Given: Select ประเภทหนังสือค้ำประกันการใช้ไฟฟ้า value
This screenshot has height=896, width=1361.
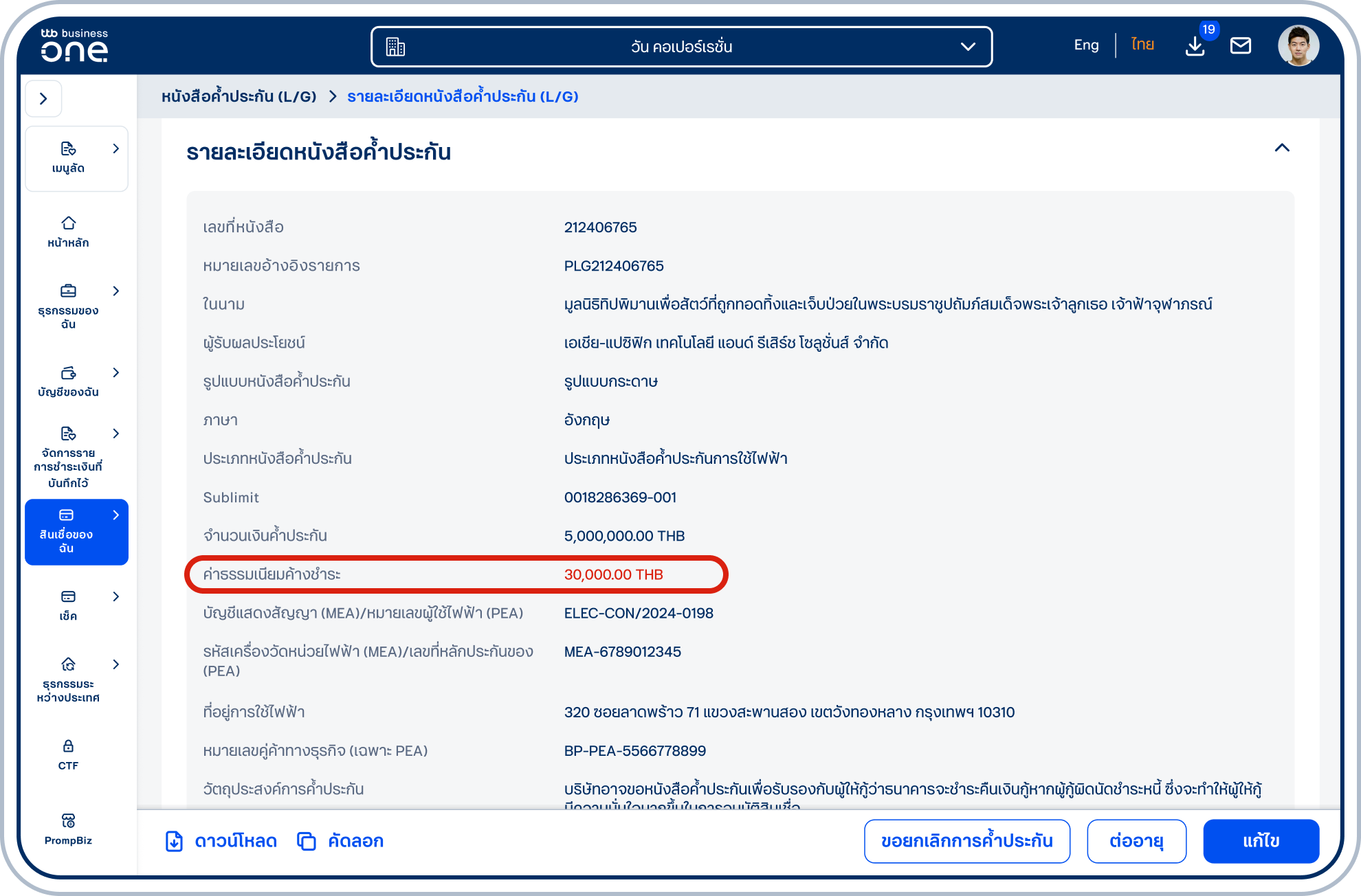Looking at the screenshot, I should coord(676,458).
